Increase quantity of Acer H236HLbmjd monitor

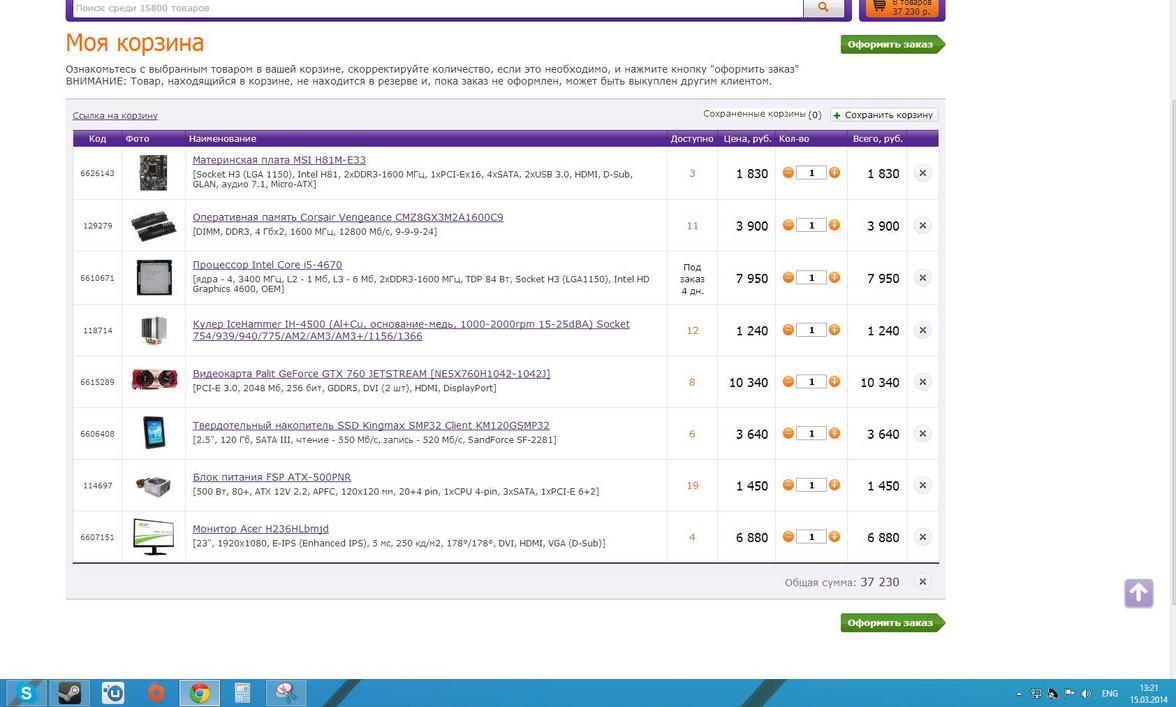pyautogui.click(x=834, y=537)
